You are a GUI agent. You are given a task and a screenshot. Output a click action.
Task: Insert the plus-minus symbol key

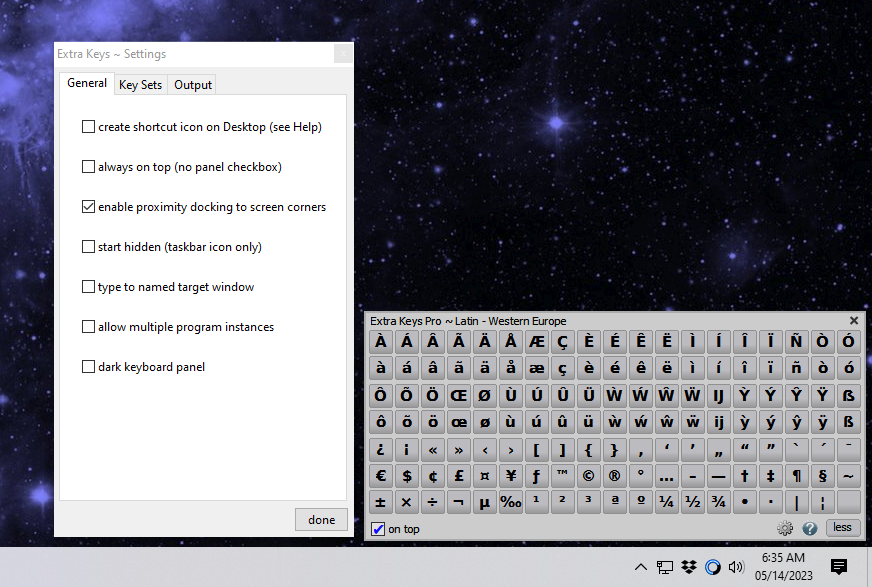380,503
